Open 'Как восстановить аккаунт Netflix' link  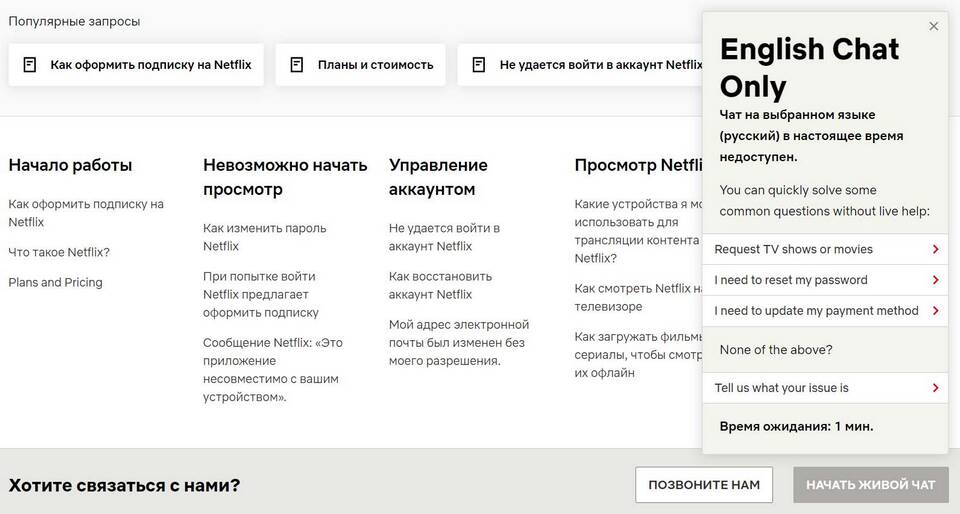440,285
